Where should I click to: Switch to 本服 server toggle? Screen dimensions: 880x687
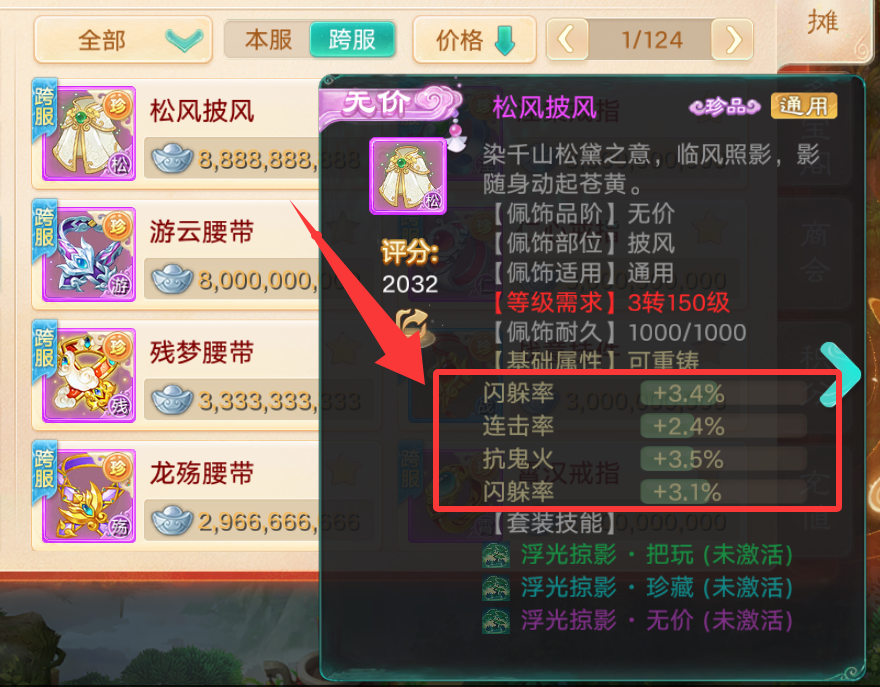click(268, 40)
